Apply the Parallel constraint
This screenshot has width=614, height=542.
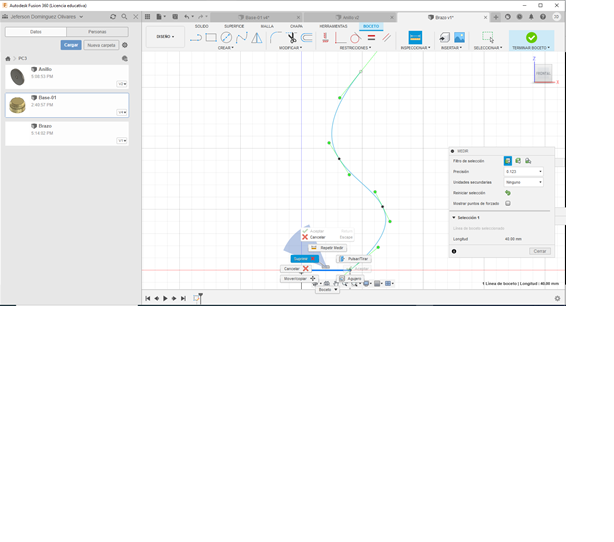tap(386, 38)
